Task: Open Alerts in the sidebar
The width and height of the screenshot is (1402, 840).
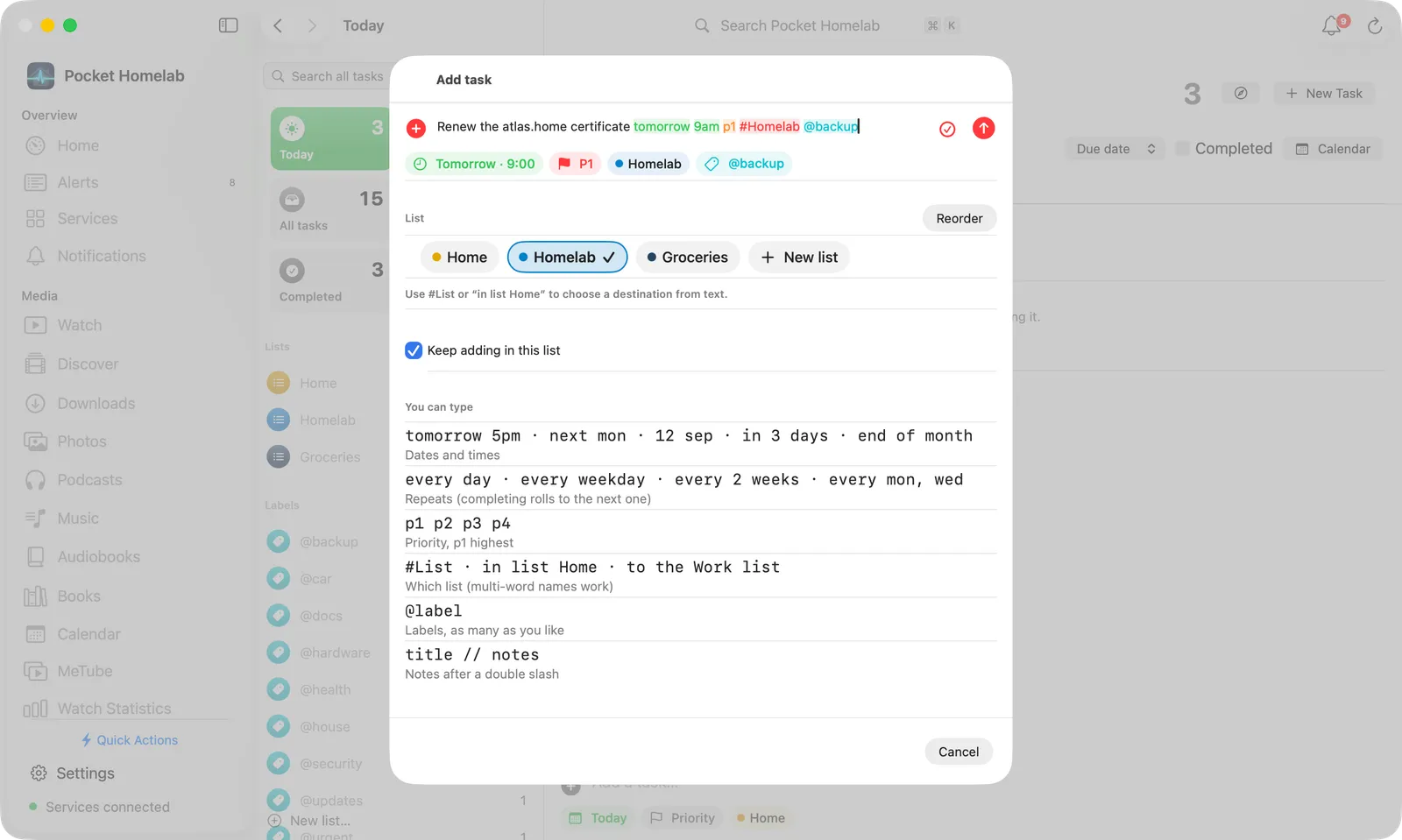Action: (78, 182)
